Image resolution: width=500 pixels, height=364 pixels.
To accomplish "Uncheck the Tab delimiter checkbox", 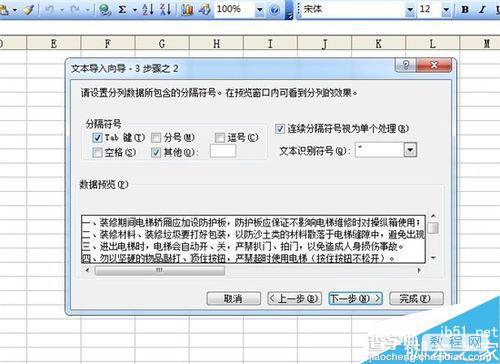I will [97, 137].
